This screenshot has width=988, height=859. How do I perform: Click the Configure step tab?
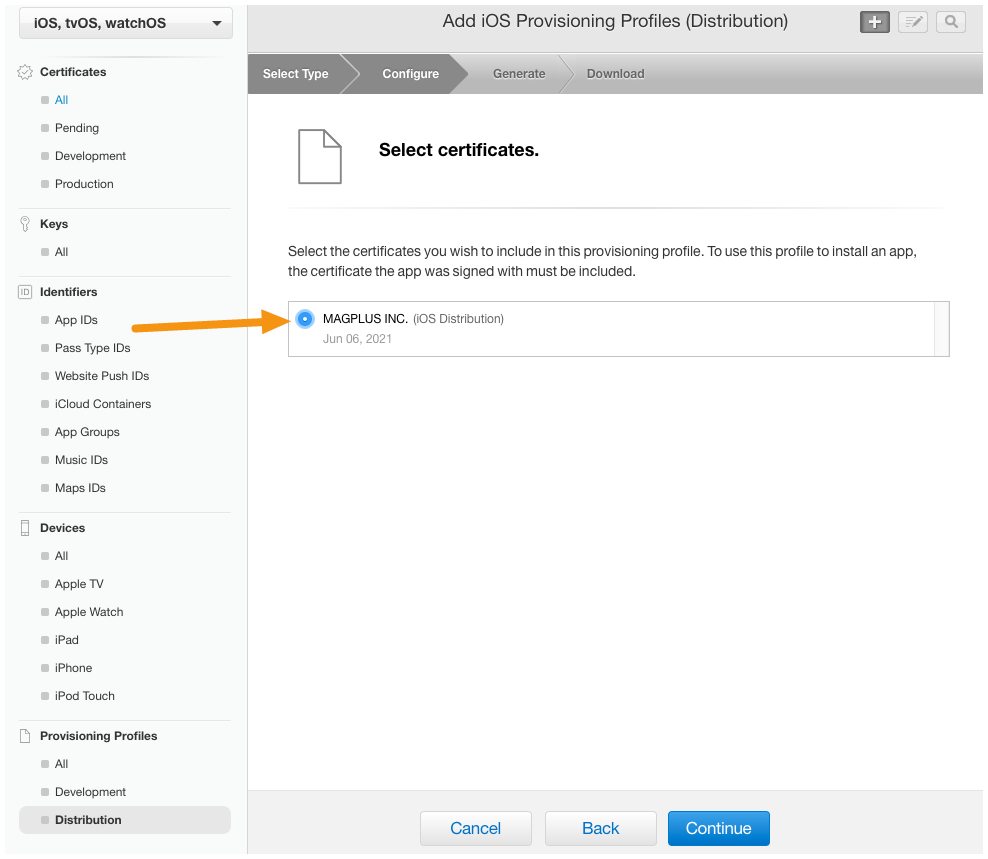410,74
